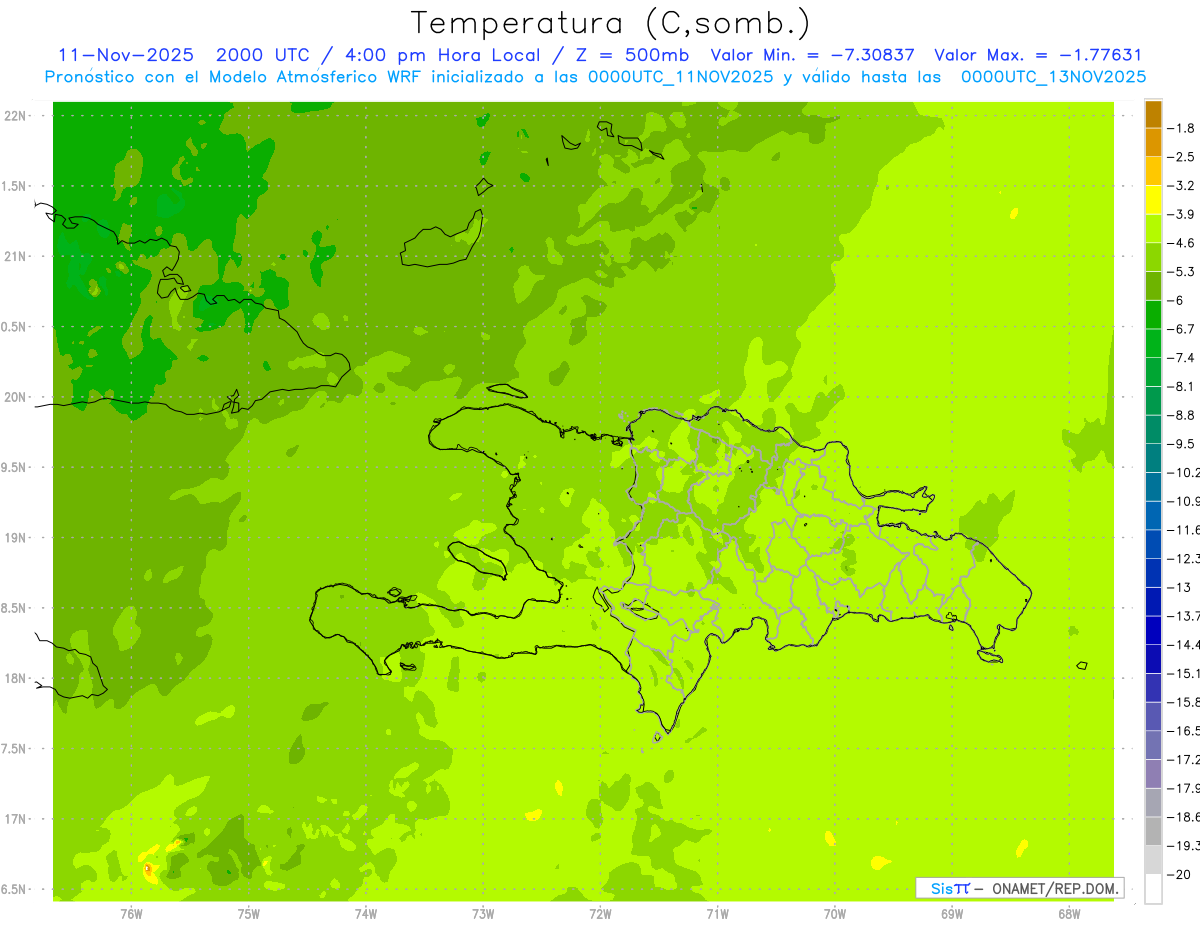Click the '-3.2' color scale label
Screen dimensions: 1200x927
(1182, 186)
